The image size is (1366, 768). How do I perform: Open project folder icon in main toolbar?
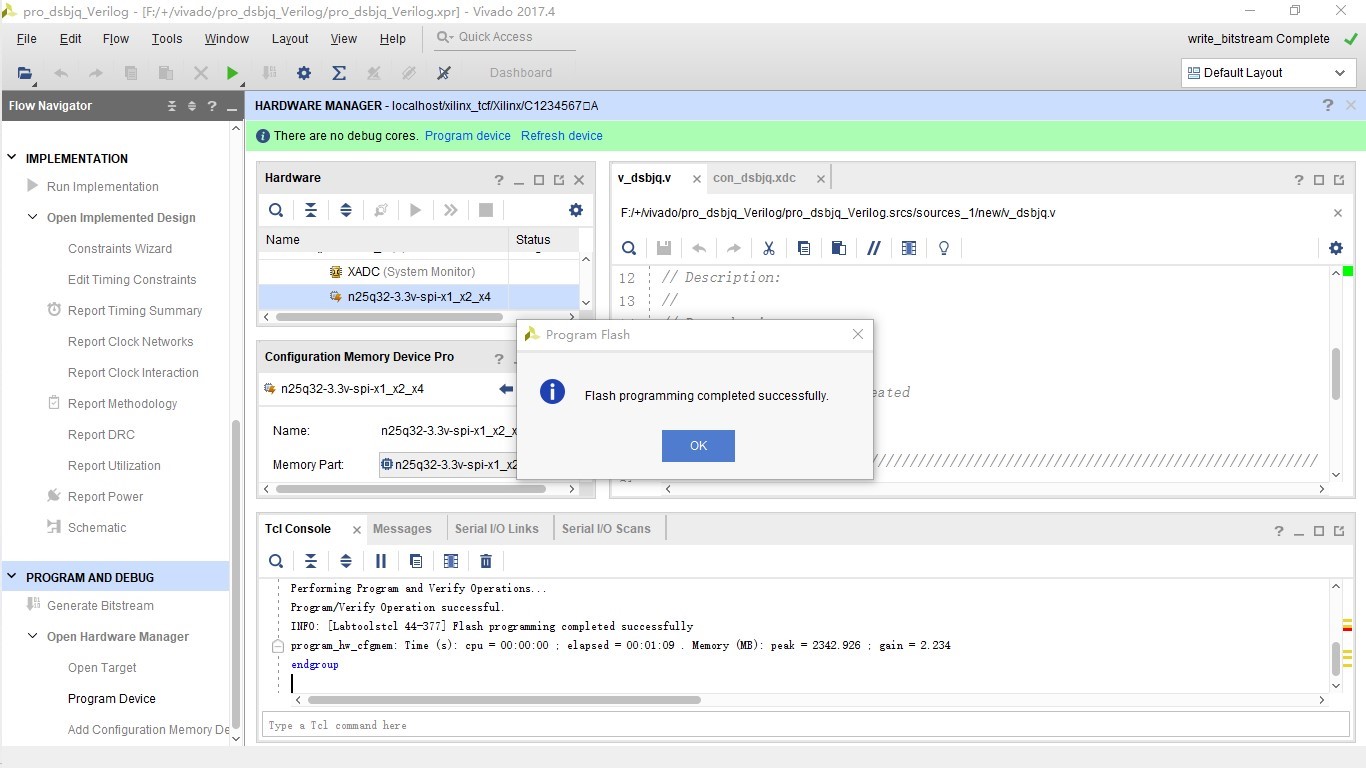[25, 73]
